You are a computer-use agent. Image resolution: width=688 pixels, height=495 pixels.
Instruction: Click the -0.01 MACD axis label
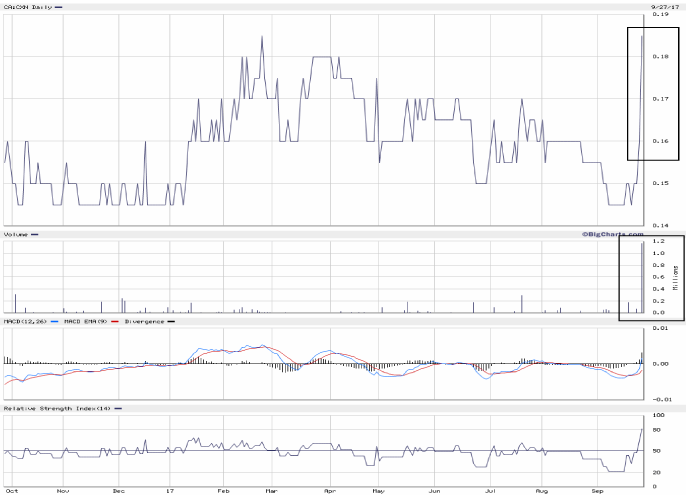[x=661, y=397]
